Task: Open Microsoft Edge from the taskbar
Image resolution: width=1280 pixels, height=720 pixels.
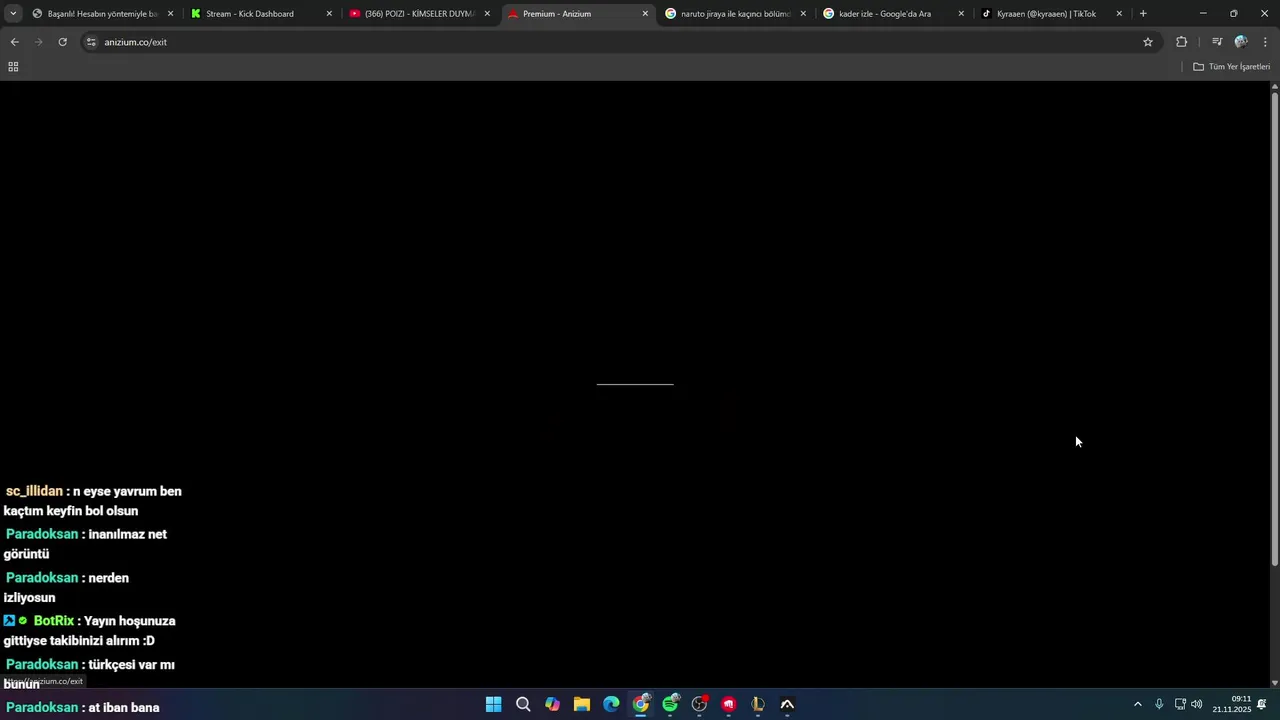Action: (611, 704)
